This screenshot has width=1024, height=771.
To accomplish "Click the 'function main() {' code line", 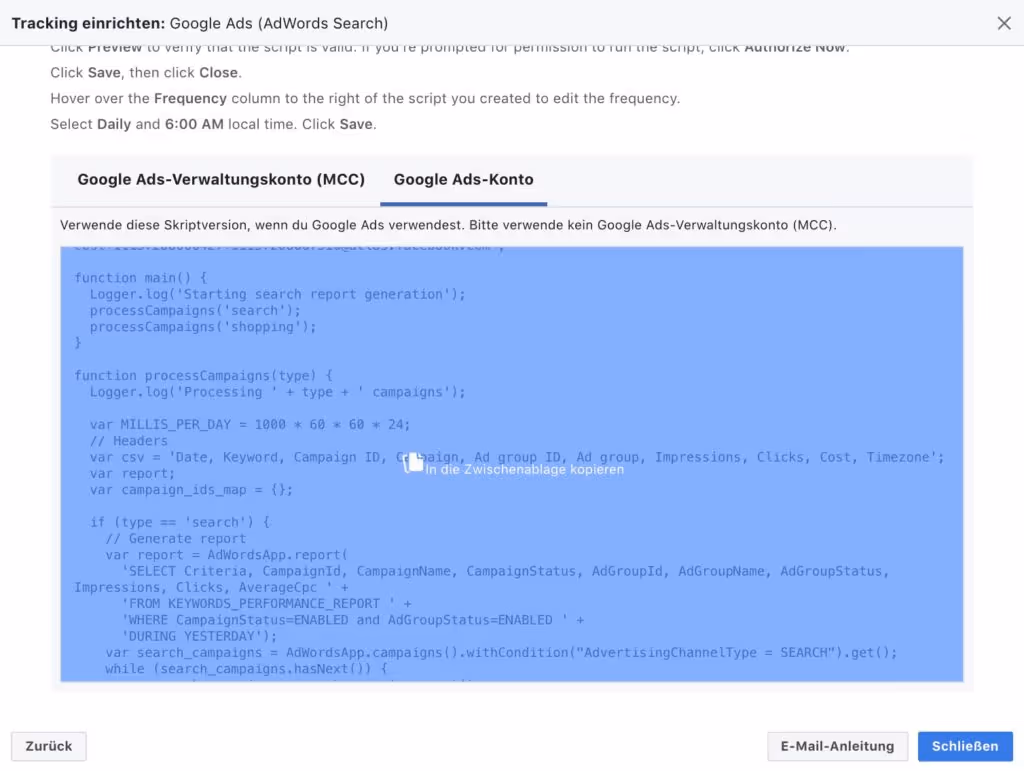I will coord(140,278).
